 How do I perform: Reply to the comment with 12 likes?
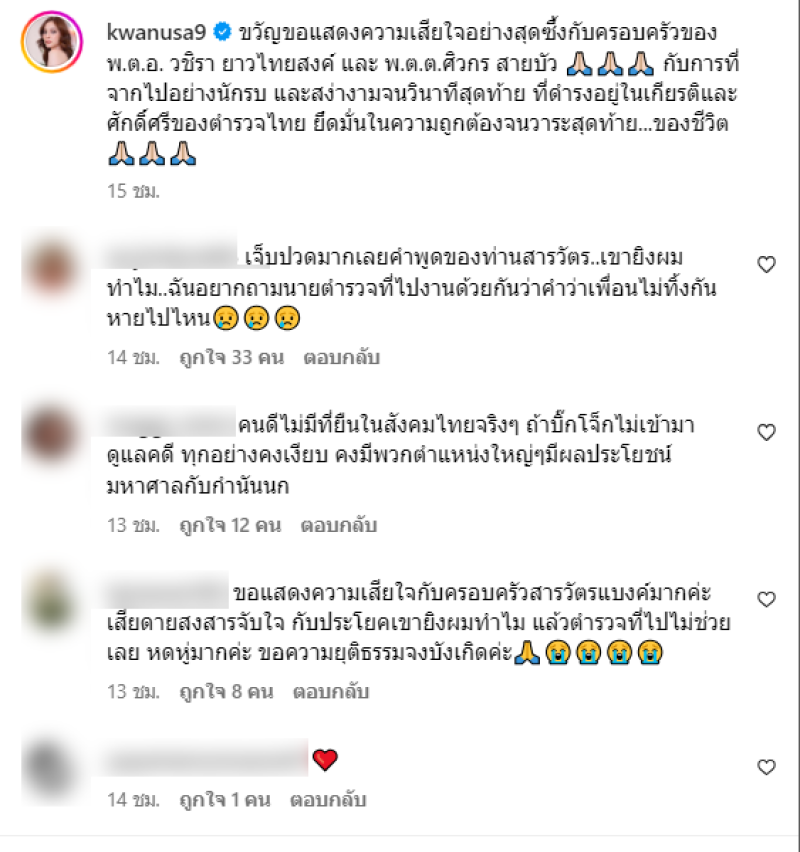(339, 525)
